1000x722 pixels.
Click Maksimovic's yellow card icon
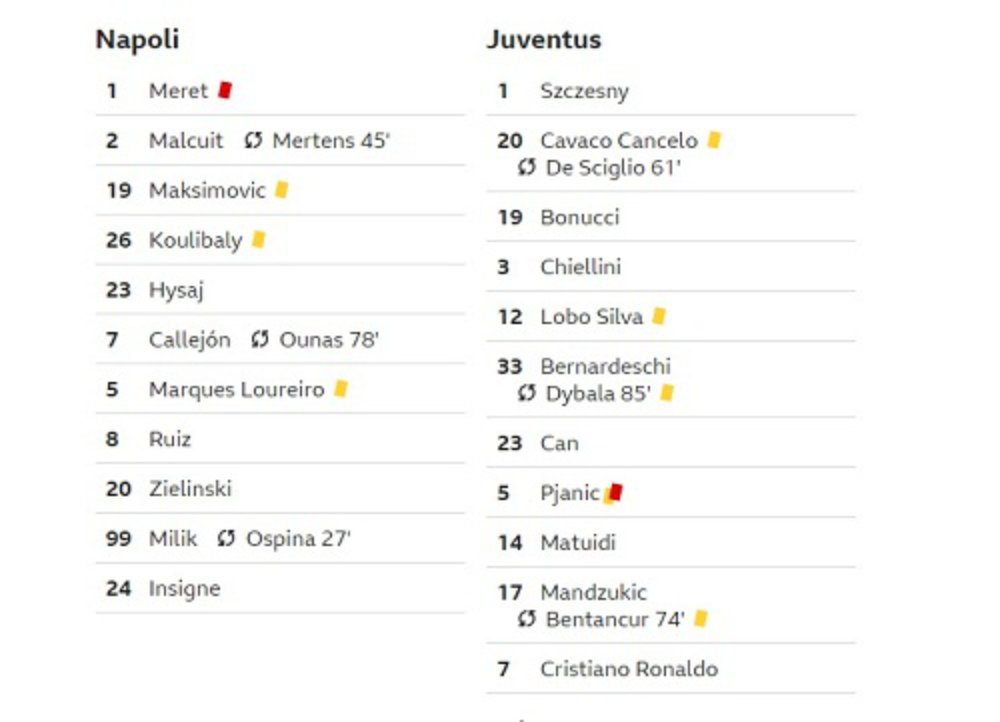281,190
